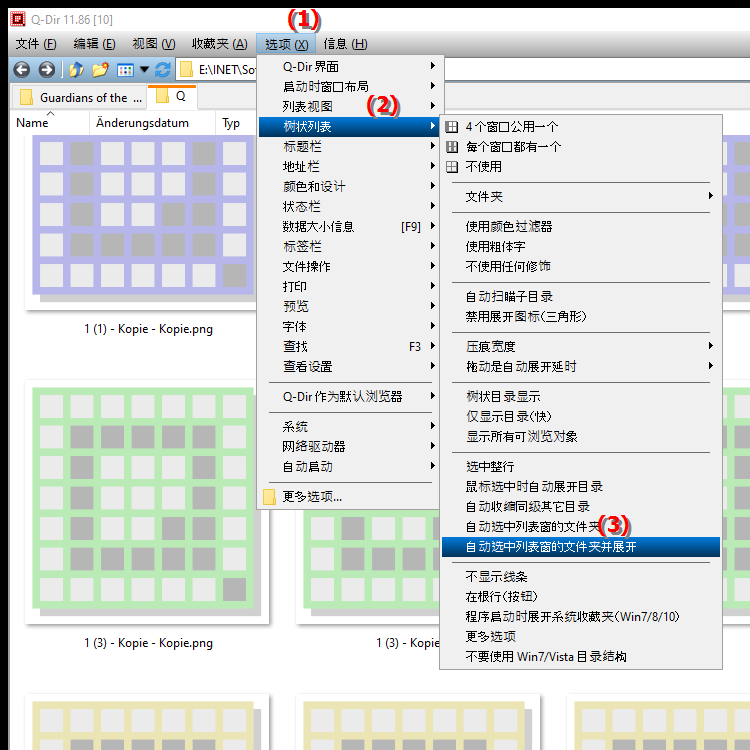The width and height of the screenshot is (750, 750).
Task: Click the folder icon beside 更多选项...
Action: pos(269,497)
